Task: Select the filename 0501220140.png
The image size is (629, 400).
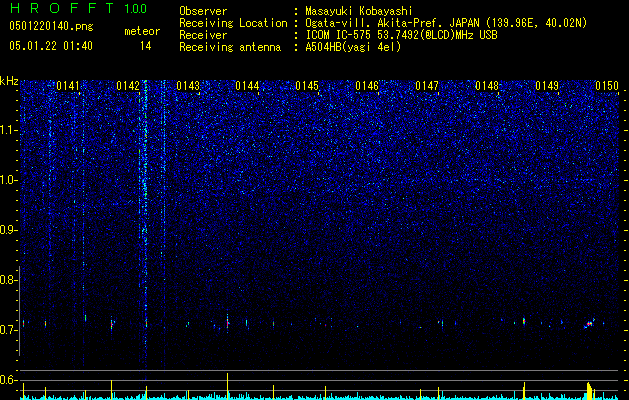Action: point(51,27)
